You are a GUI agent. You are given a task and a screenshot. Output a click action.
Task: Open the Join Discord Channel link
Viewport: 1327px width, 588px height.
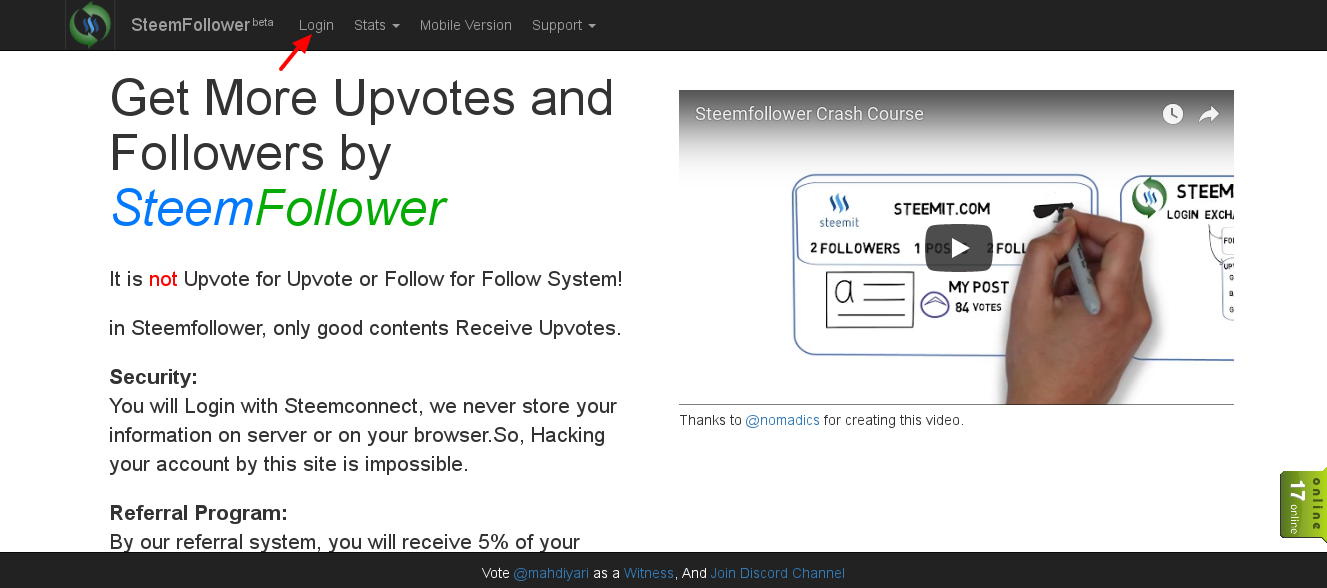[x=777, y=572]
